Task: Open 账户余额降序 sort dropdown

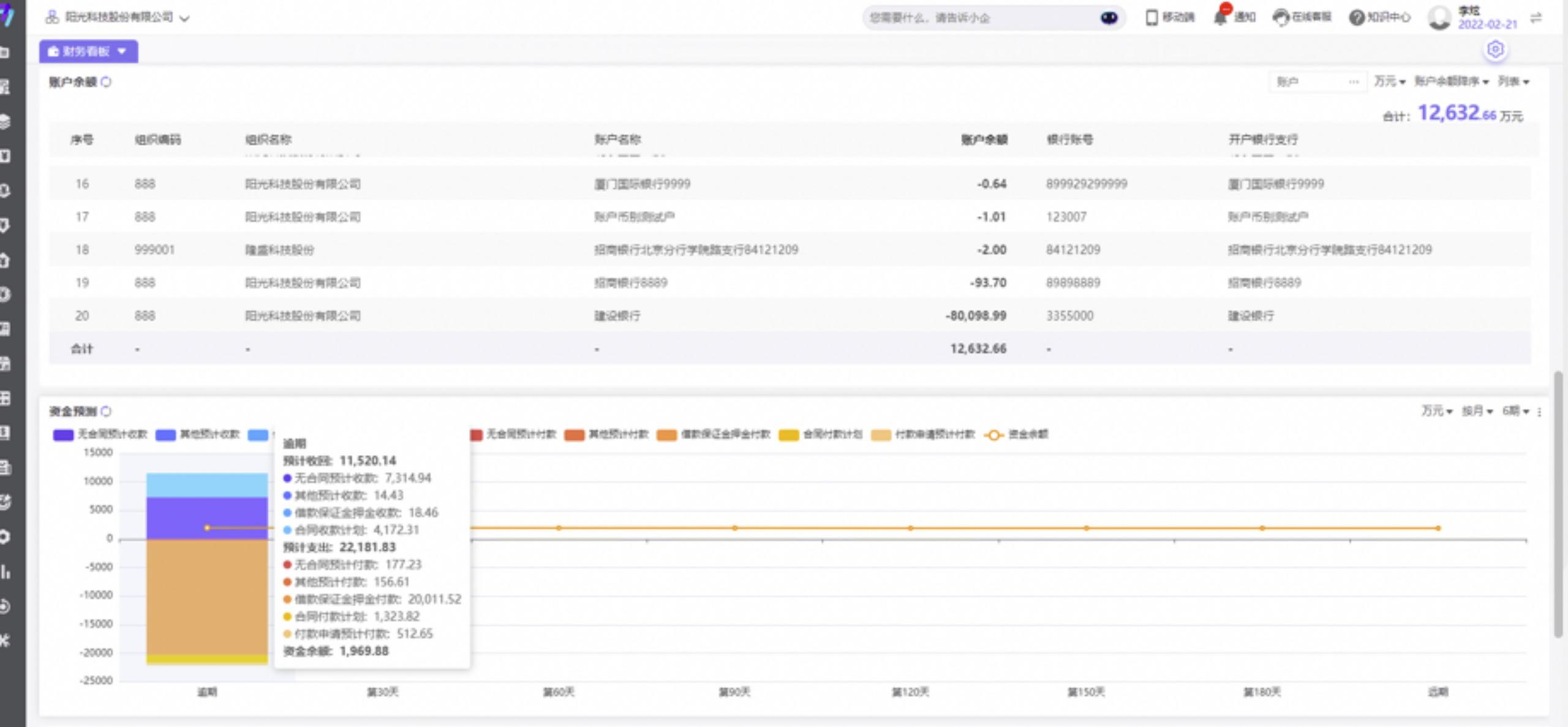Action: [x=1451, y=81]
